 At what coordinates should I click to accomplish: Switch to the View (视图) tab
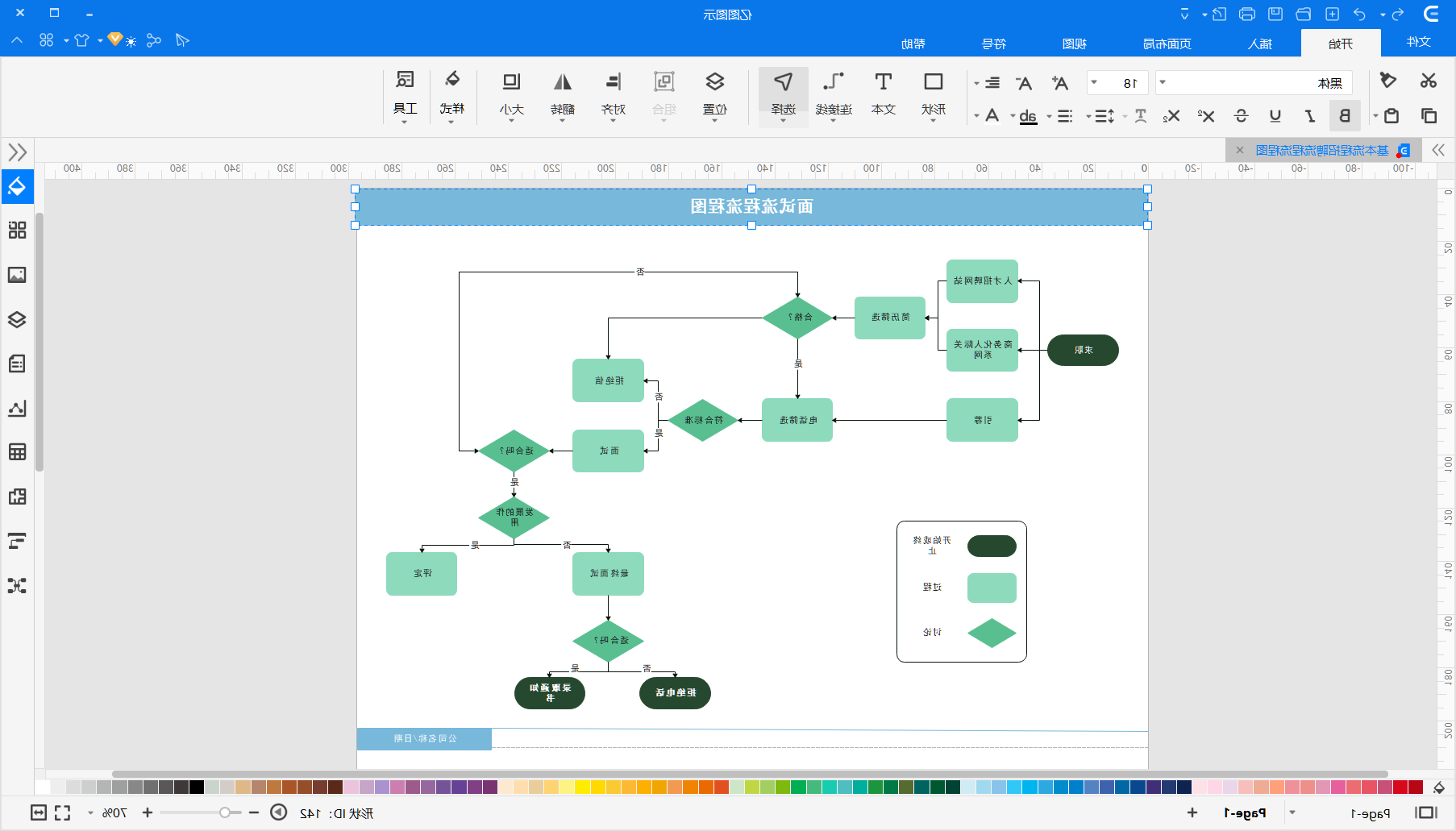coord(1075,44)
